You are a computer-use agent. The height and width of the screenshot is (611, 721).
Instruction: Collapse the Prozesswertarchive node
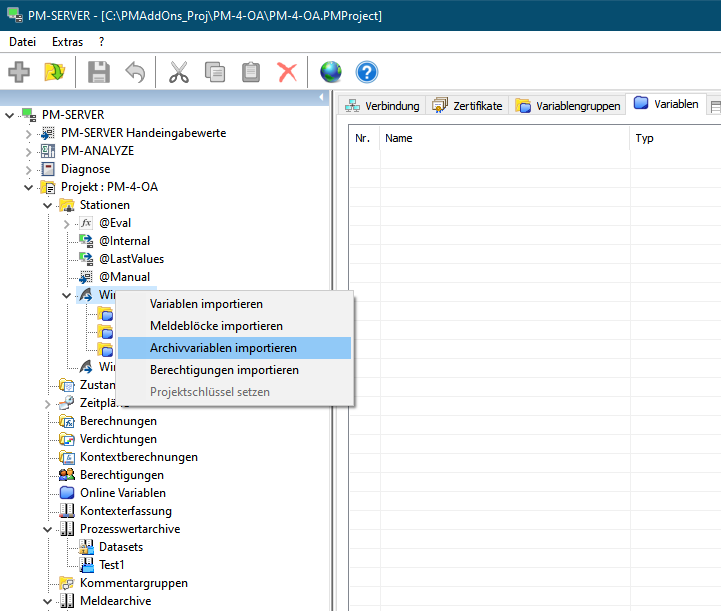tap(47, 530)
